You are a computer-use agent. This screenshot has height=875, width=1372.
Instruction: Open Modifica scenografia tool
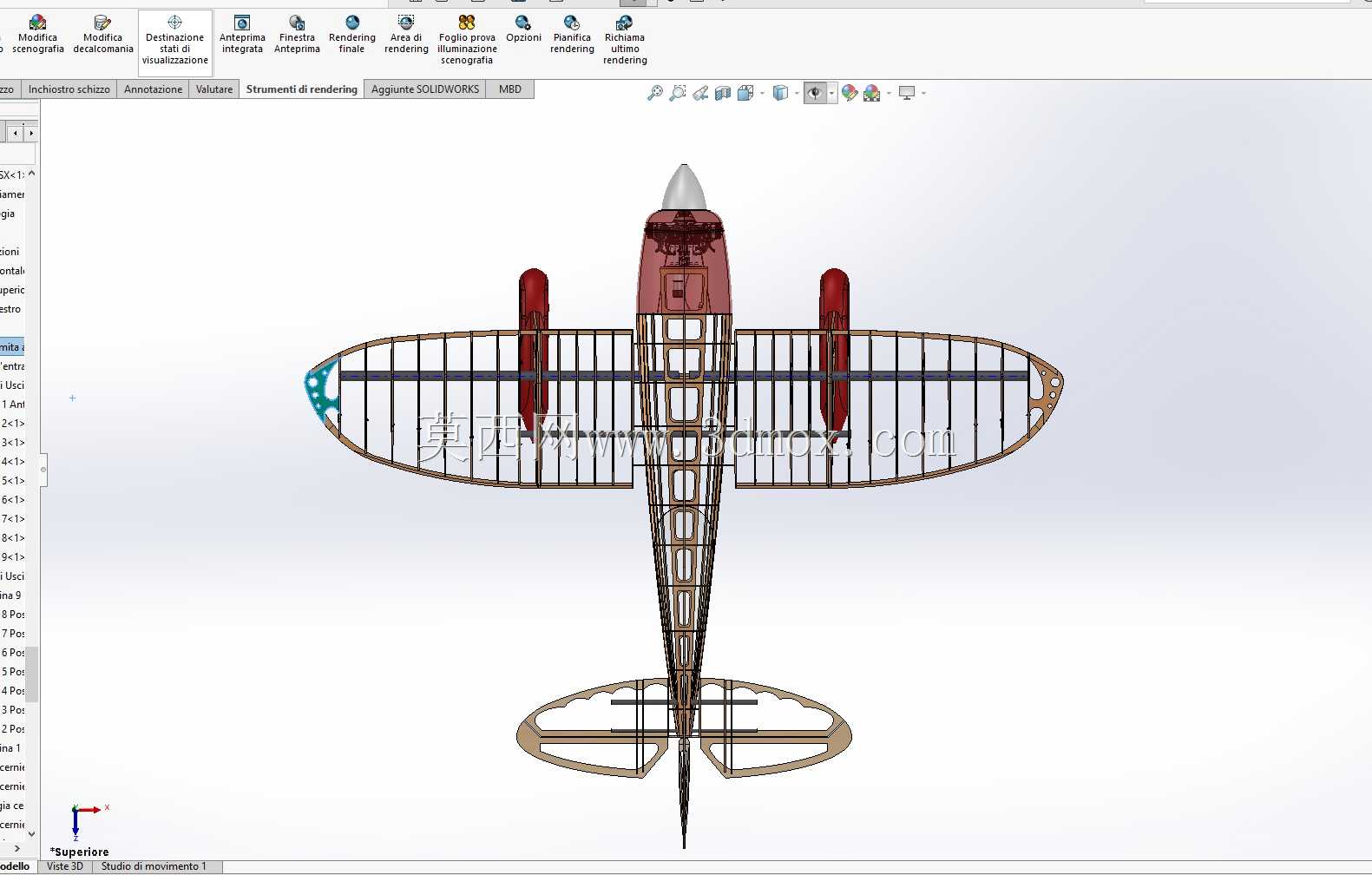tap(37, 35)
